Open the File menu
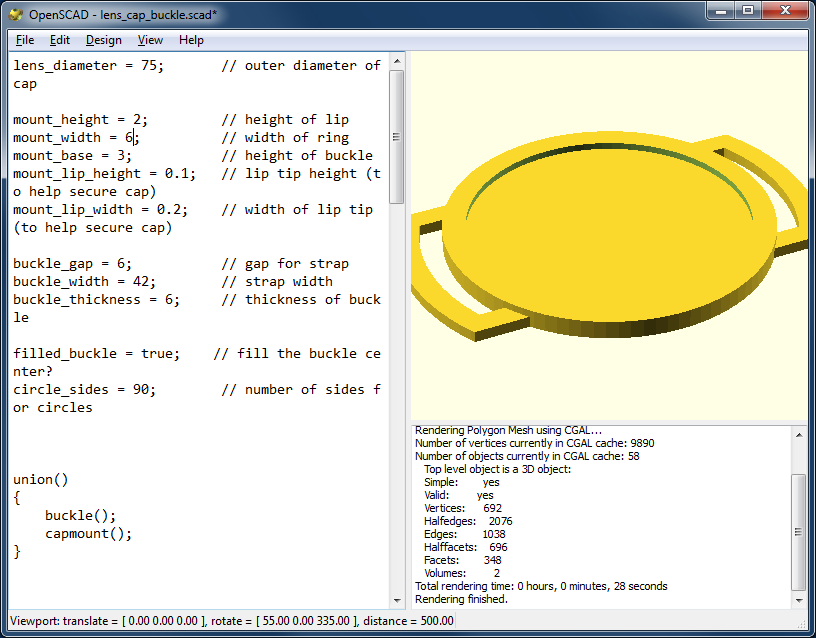The height and width of the screenshot is (638, 816). point(24,40)
